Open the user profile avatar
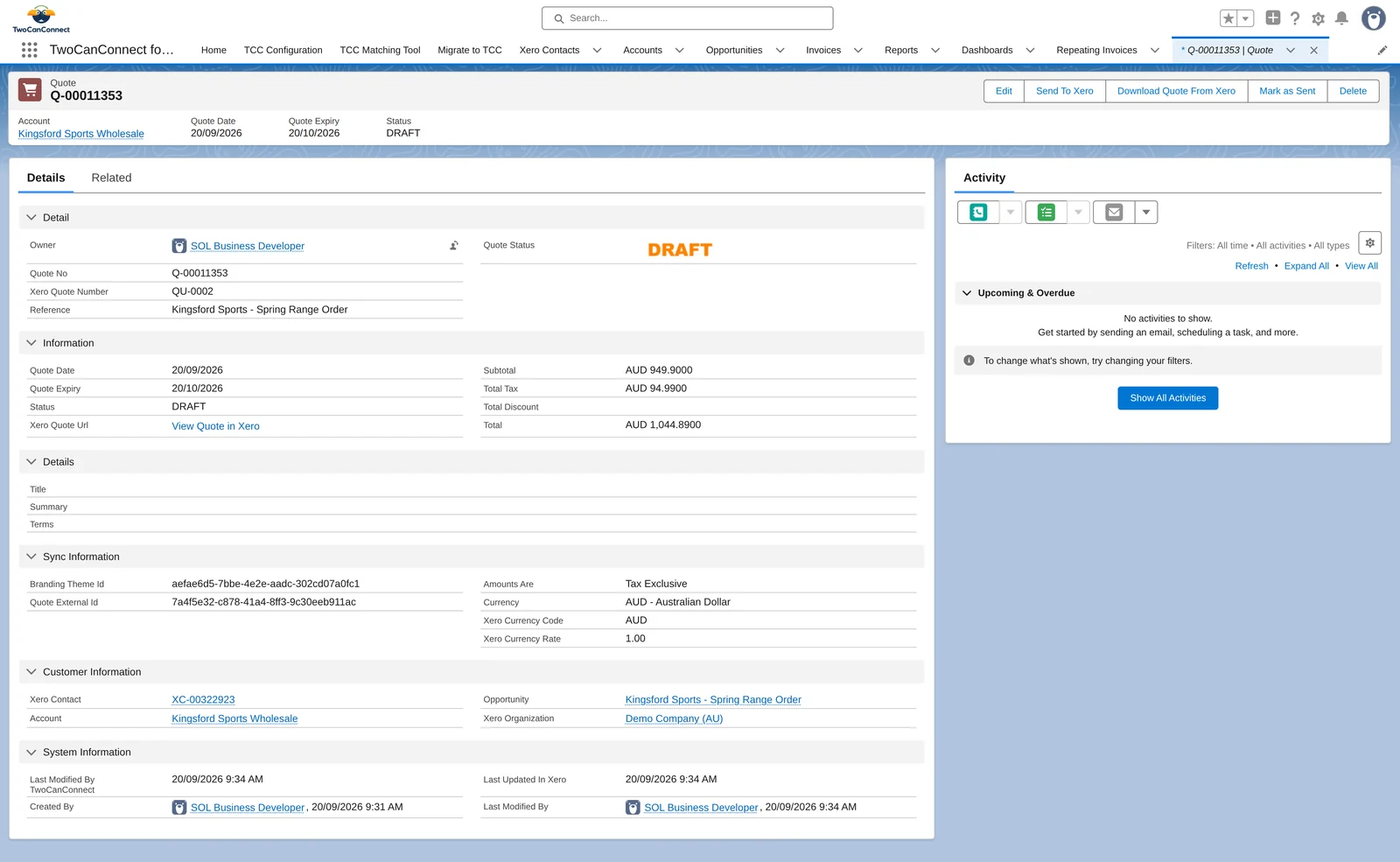1400x862 pixels. pyautogui.click(x=1374, y=18)
